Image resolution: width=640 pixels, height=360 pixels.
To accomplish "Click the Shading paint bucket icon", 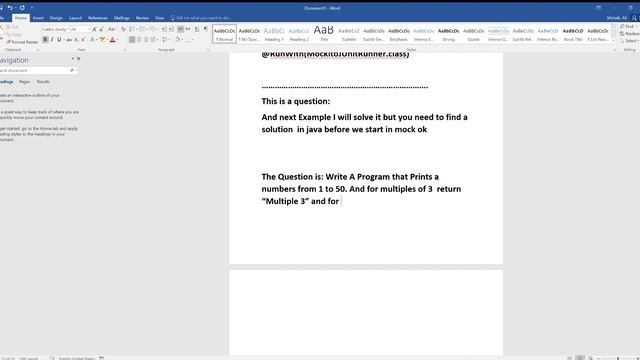I will pyautogui.click(x=177, y=40).
